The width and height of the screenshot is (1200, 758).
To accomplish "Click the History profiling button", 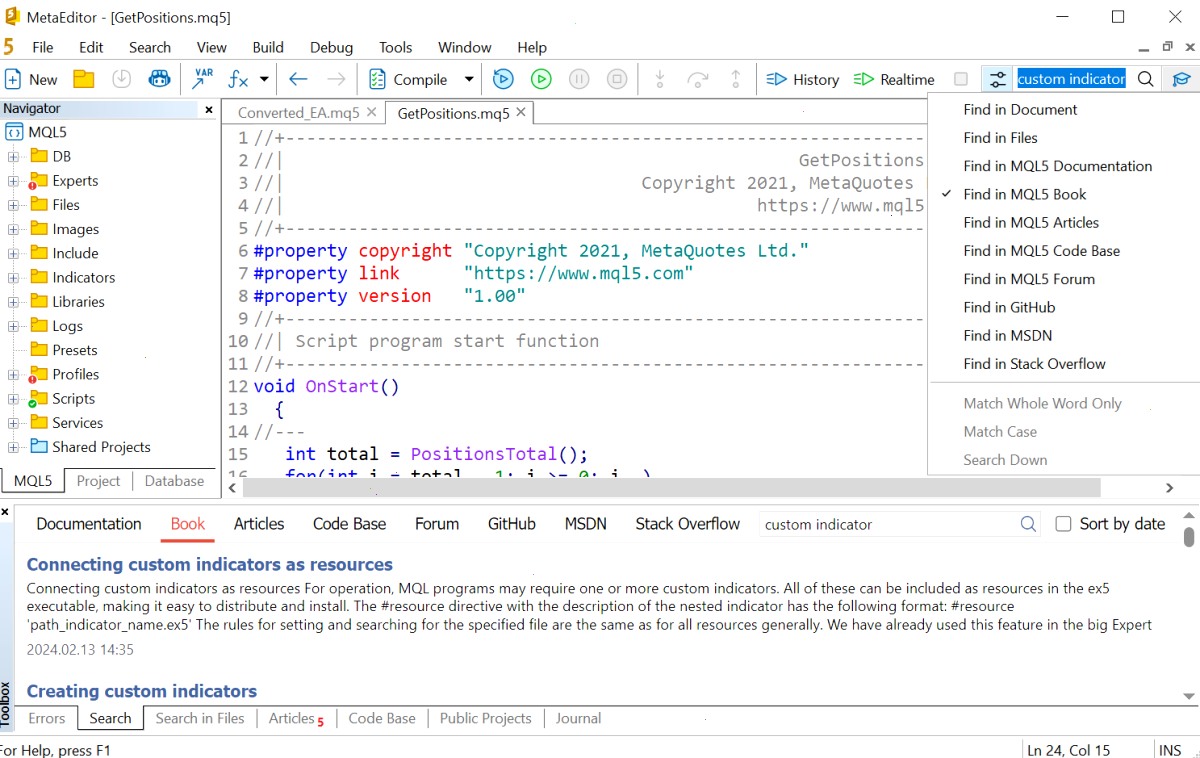I will [802, 79].
